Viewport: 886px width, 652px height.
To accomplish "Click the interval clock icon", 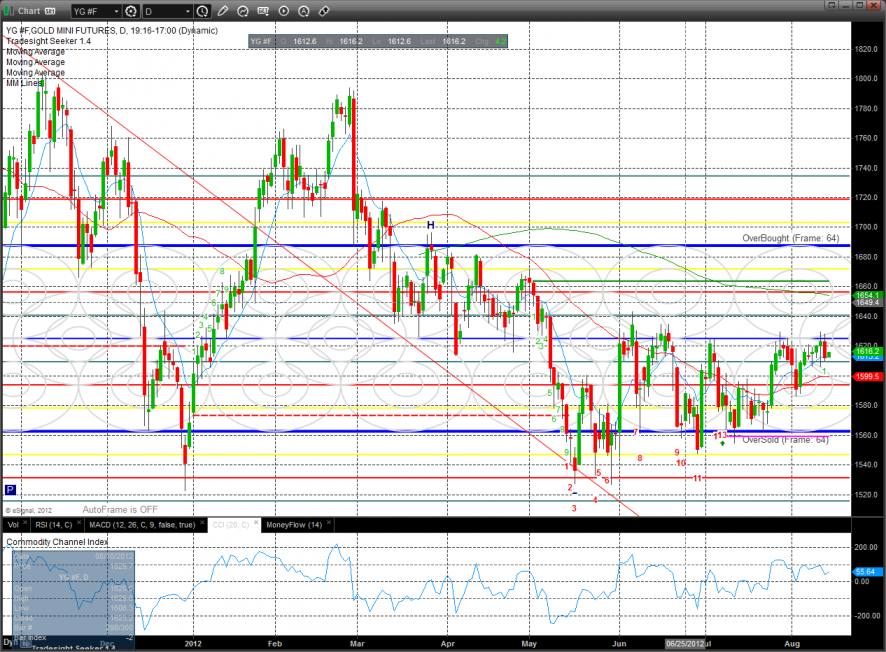I will tap(203, 12).
